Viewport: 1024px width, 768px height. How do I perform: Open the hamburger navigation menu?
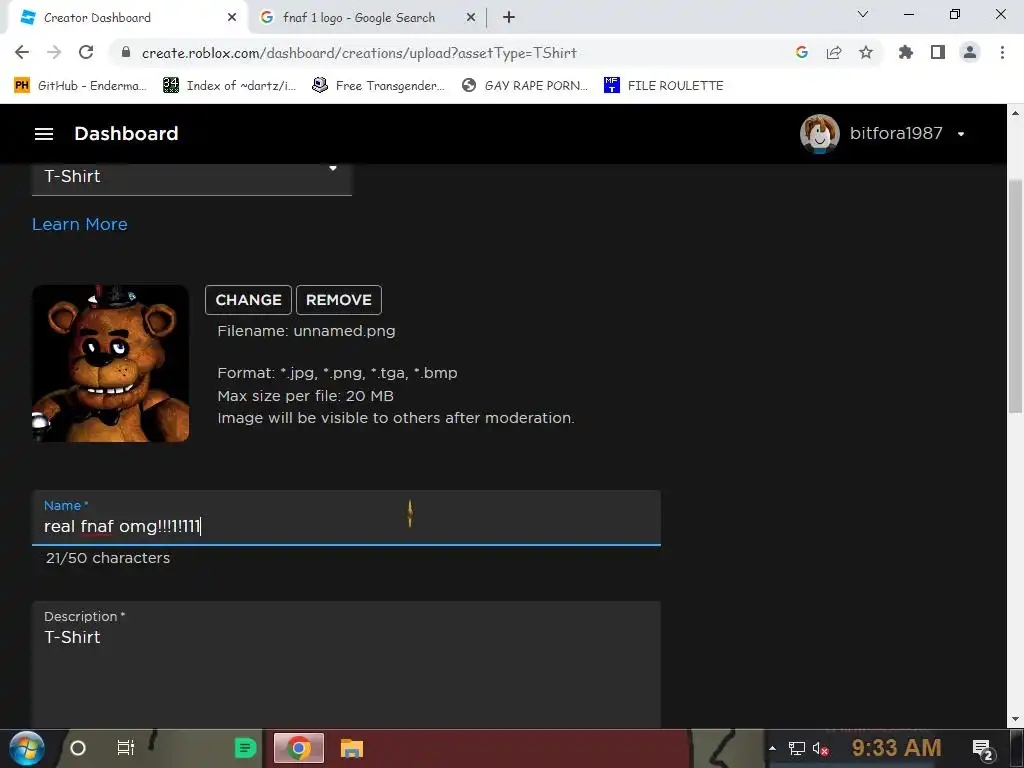coord(44,134)
